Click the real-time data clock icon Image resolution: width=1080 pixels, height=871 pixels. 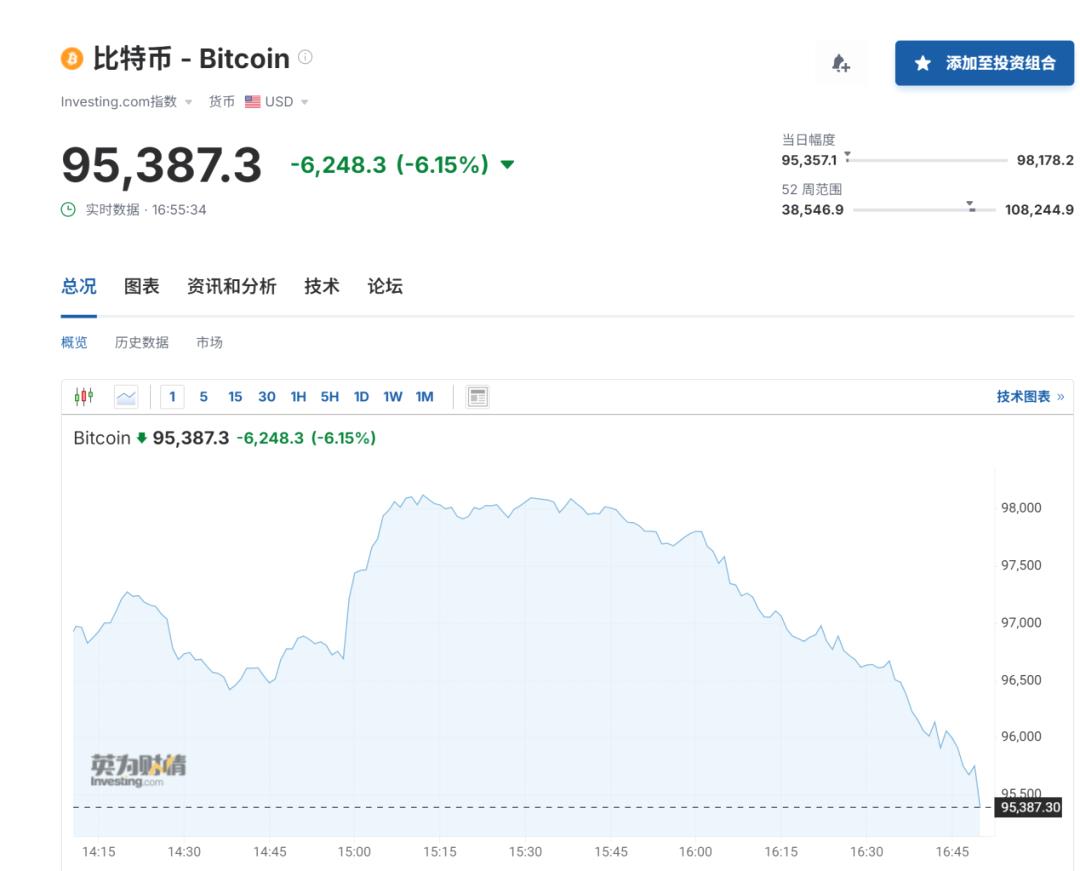coord(68,210)
